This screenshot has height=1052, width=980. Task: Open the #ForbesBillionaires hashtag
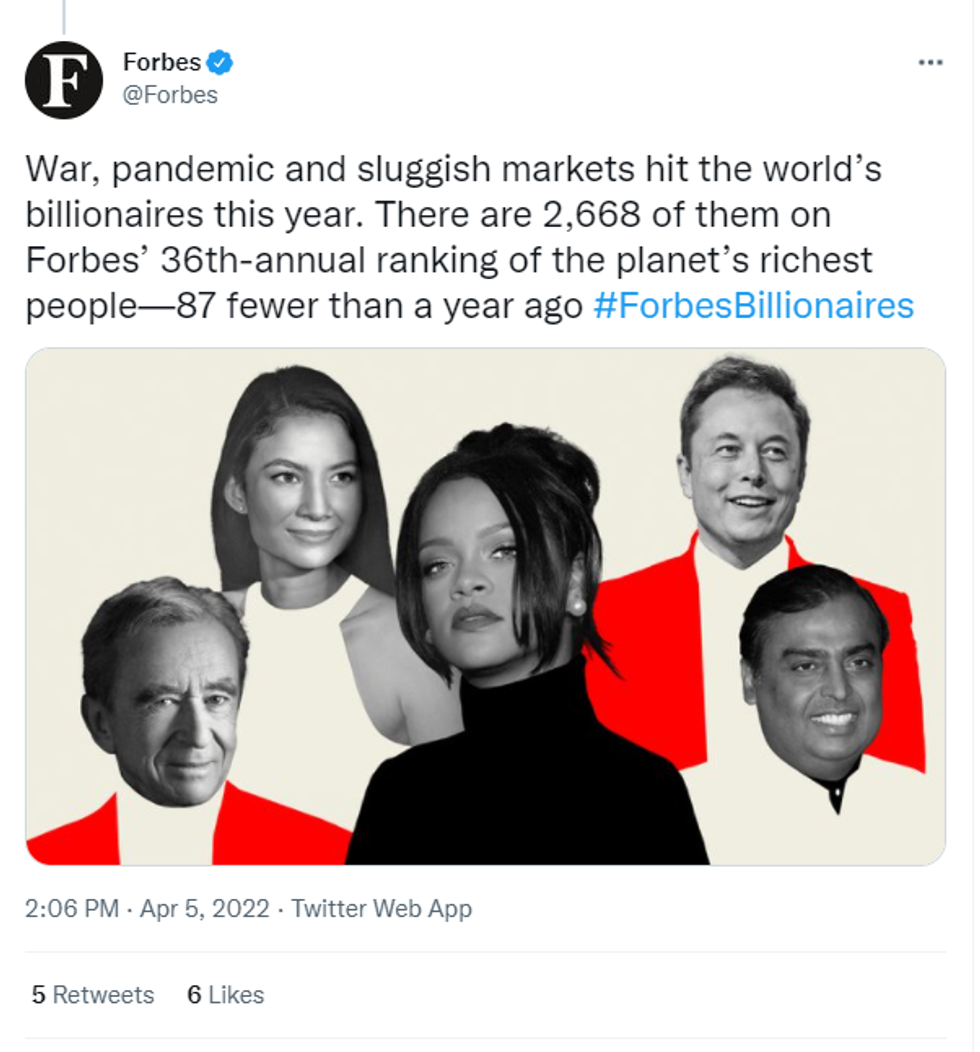point(753,305)
